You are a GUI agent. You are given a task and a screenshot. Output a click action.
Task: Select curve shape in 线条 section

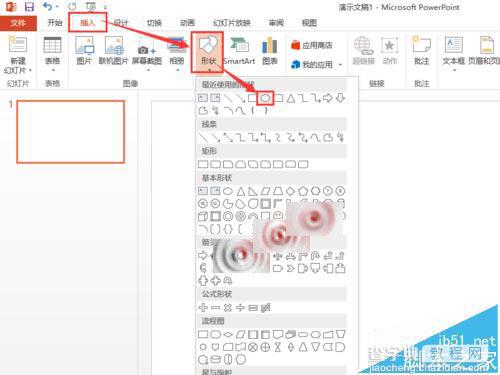(315, 137)
